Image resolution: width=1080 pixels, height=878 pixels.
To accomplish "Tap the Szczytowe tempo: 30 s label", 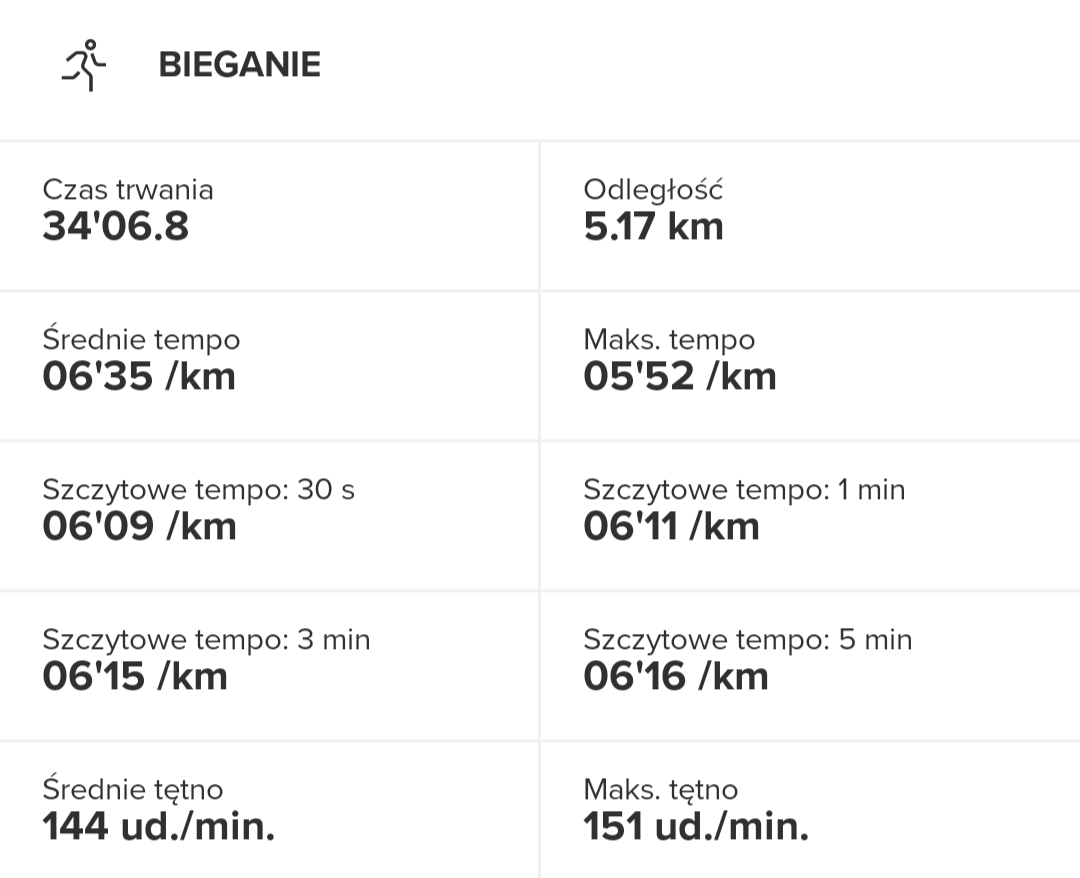I will pyautogui.click(x=198, y=489).
